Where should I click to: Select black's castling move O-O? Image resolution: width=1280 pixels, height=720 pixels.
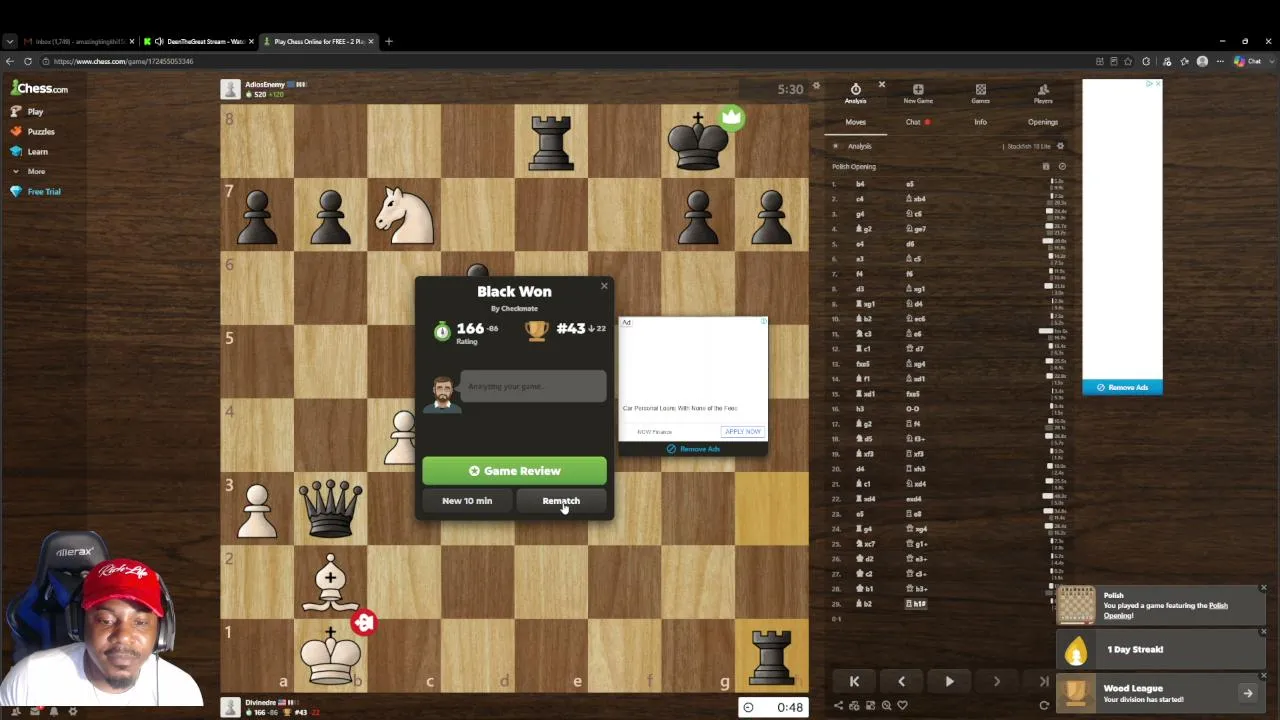913,409
